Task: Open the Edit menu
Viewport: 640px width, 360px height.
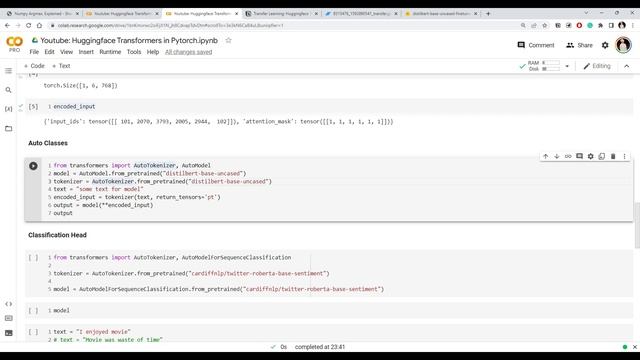Action: click(49, 52)
